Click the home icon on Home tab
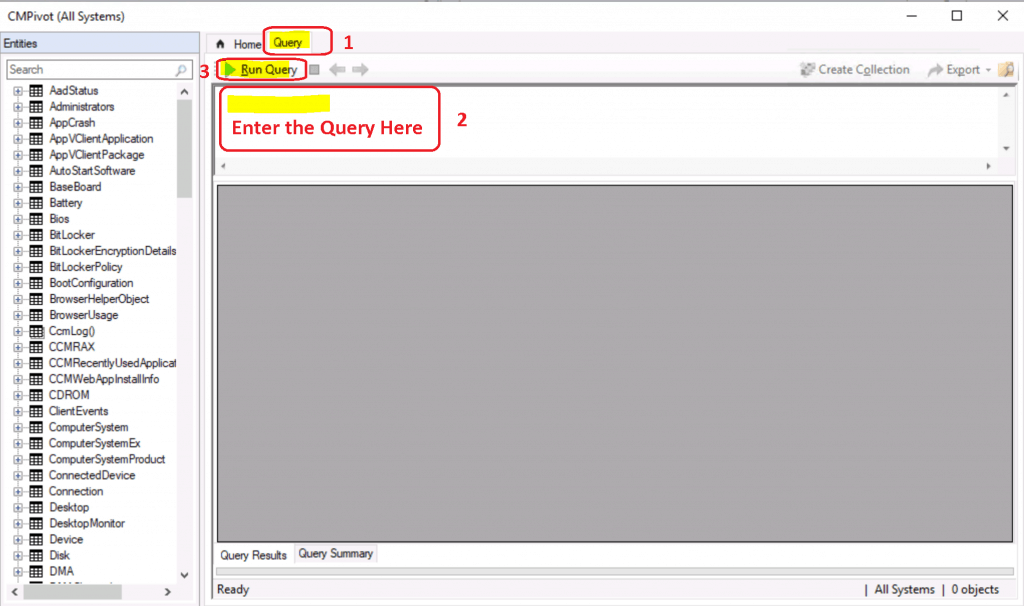The width and height of the screenshot is (1024, 606). point(220,44)
